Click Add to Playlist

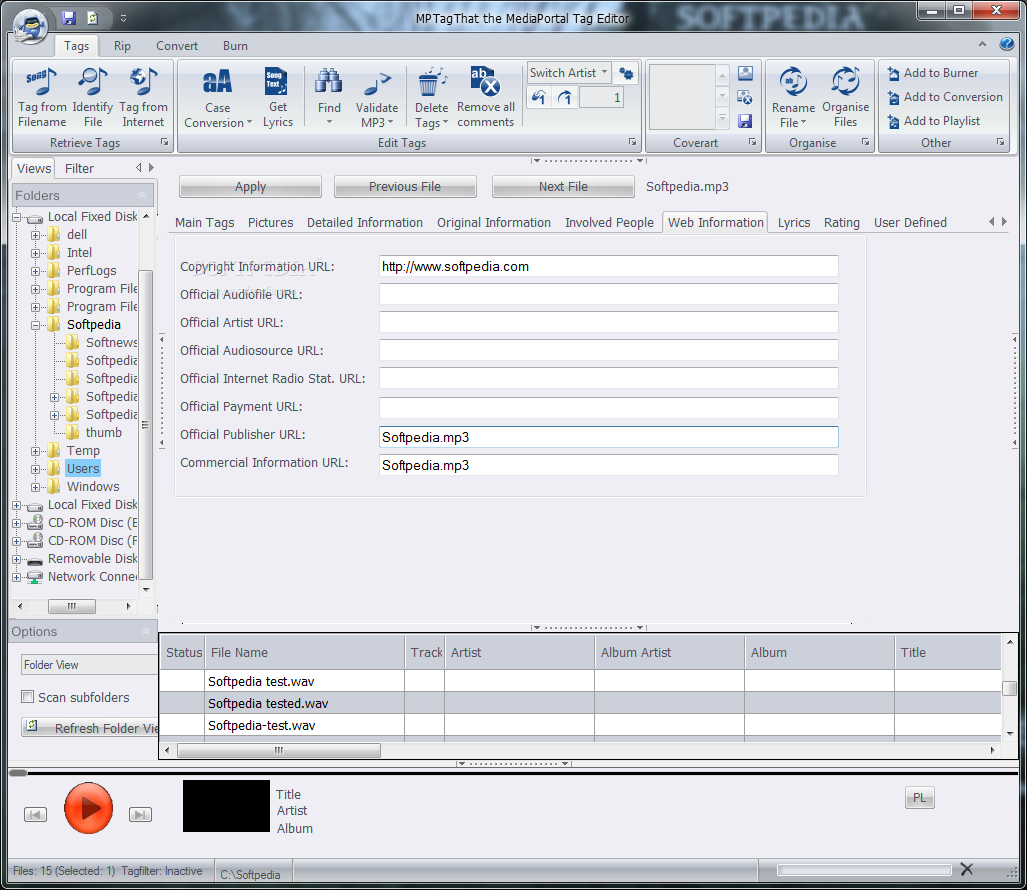click(x=933, y=121)
